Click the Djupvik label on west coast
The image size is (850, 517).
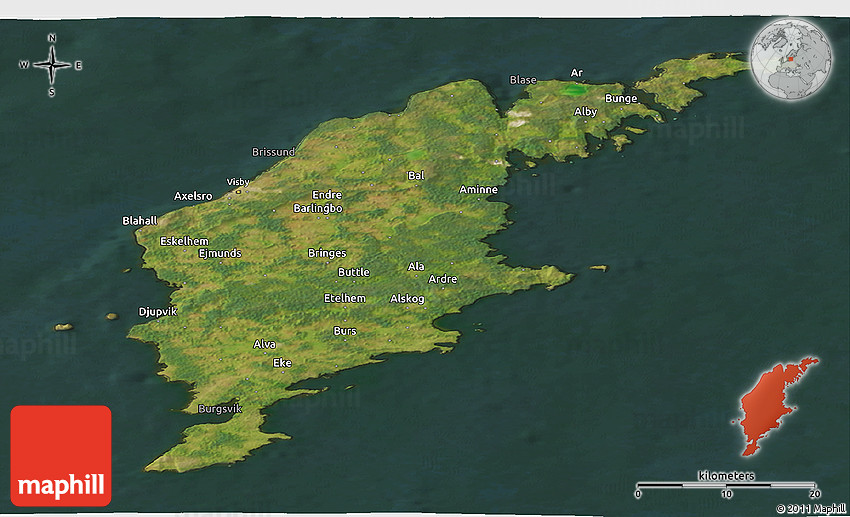pyautogui.click(x=157, y=312)
